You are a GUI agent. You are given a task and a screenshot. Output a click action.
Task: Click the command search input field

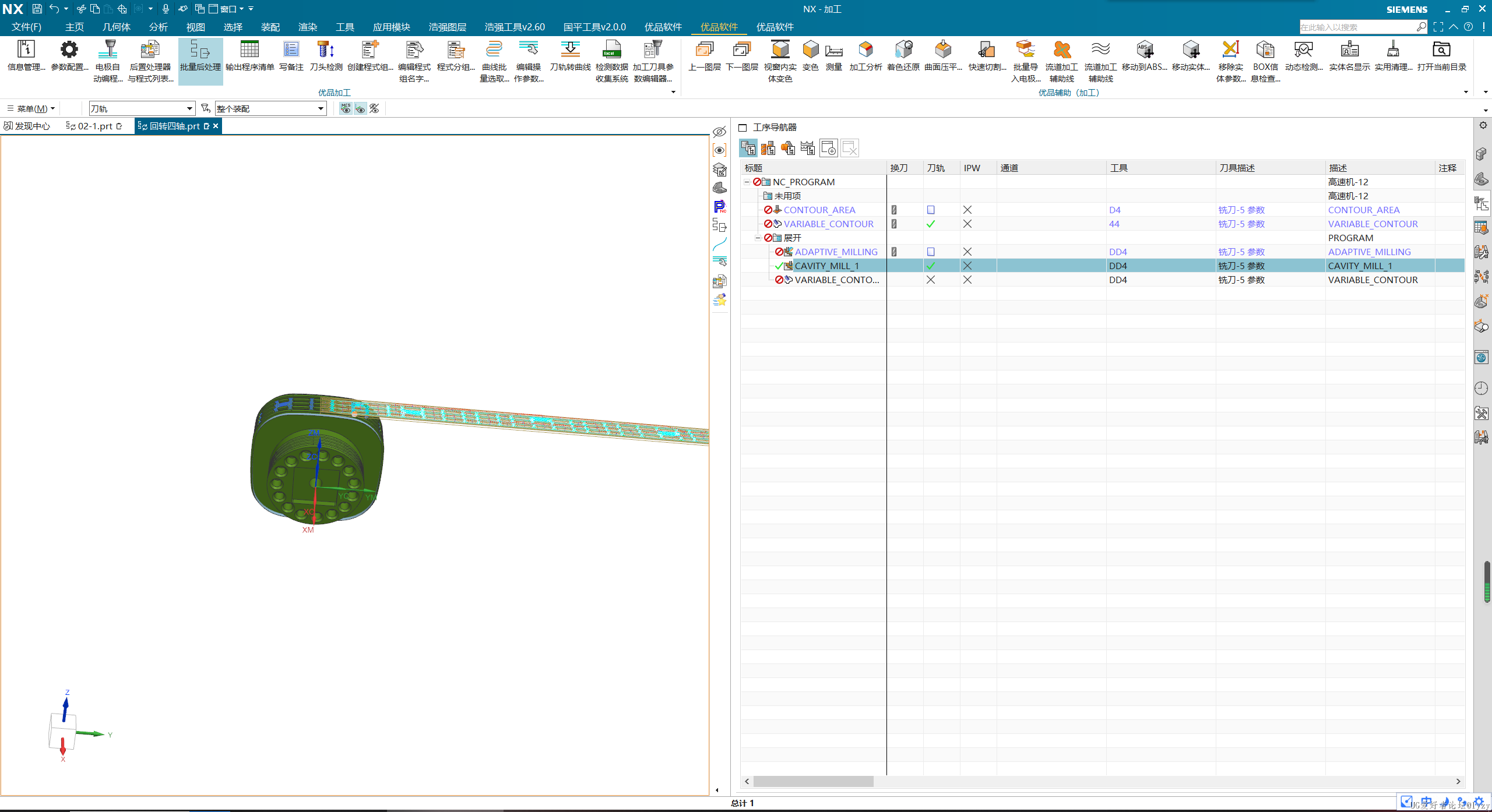1358,27
